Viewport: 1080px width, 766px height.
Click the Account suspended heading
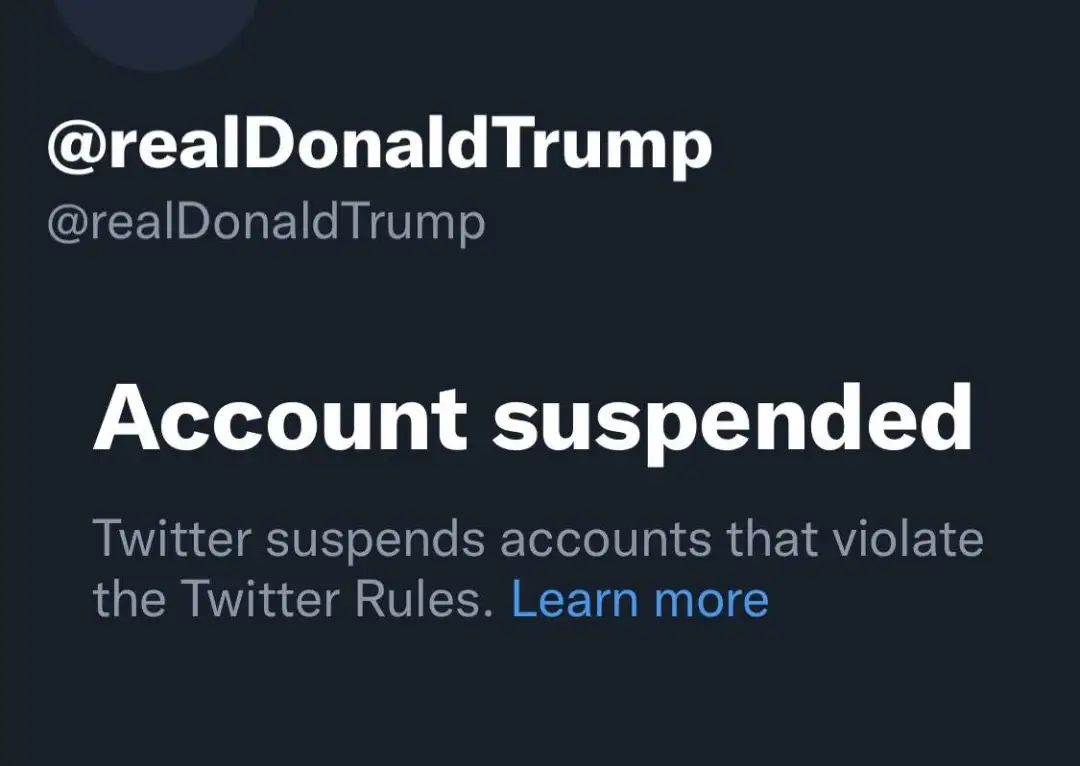pyautogui.click(x=532, y=417)
